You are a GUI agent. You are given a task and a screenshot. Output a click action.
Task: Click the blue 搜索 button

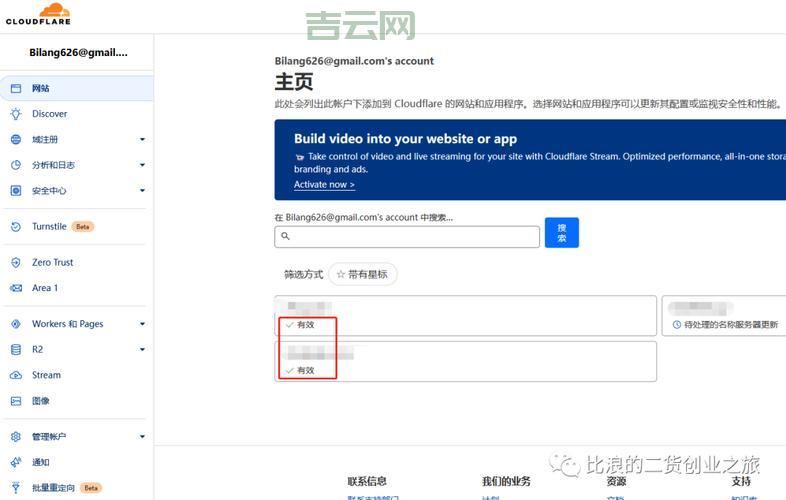coord(561,233)
